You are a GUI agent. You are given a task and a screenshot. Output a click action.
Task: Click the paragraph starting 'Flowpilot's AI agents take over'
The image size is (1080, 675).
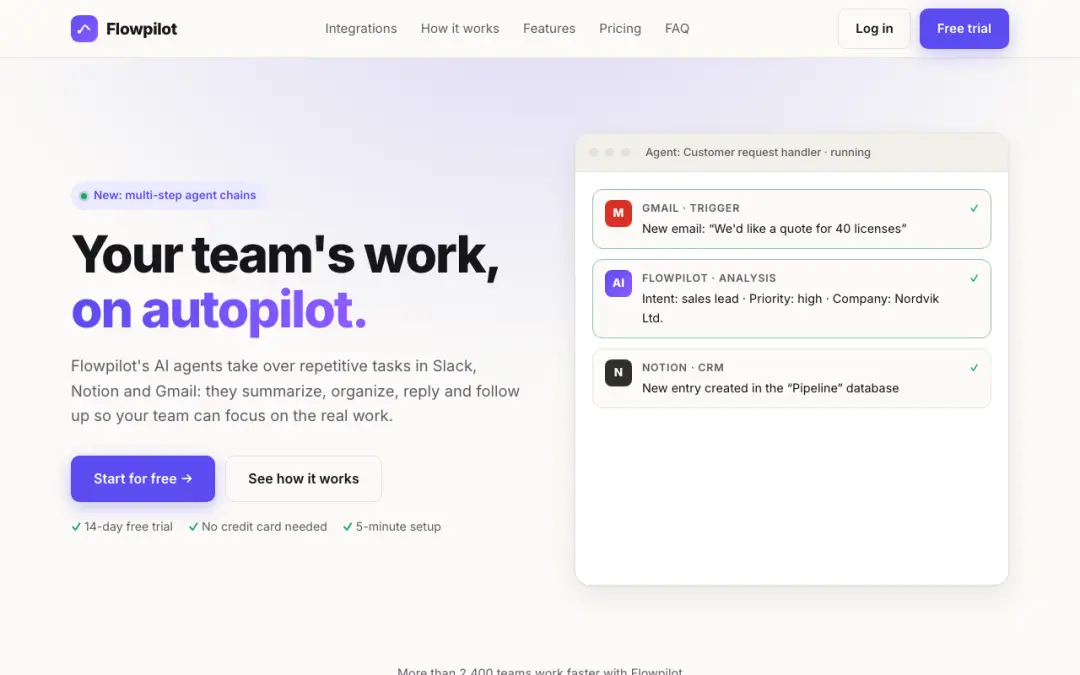click(x=295, y=391)
